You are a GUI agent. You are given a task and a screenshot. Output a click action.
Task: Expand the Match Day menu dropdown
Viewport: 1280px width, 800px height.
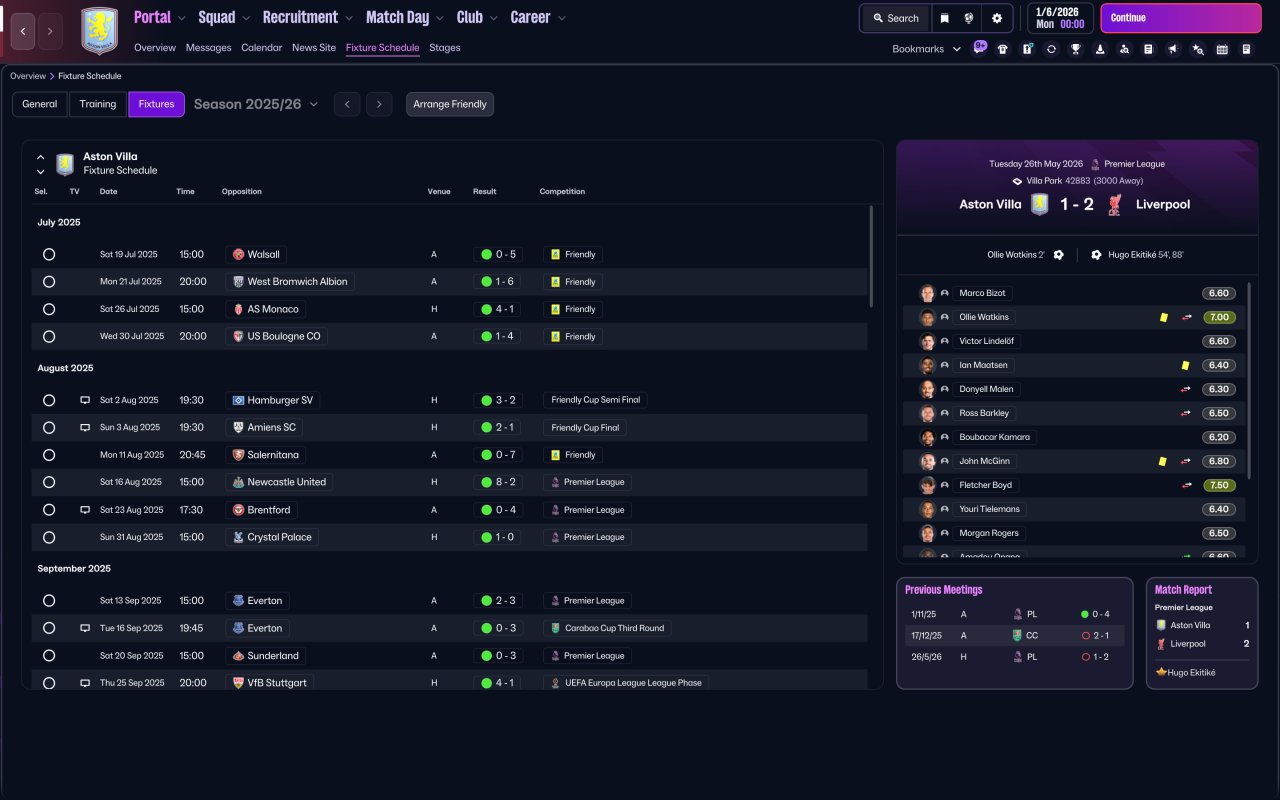click(440, 18)
